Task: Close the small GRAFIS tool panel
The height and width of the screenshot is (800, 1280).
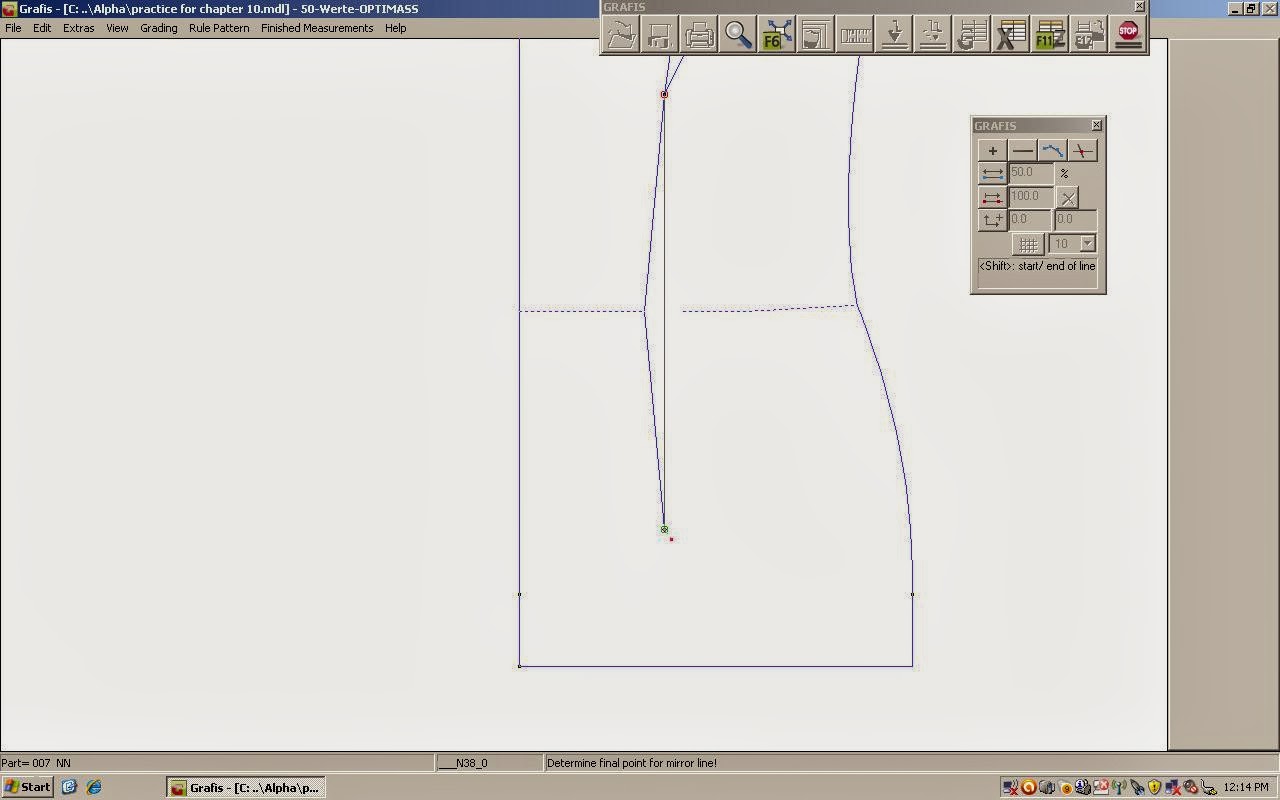Action: pos(1097,125)
